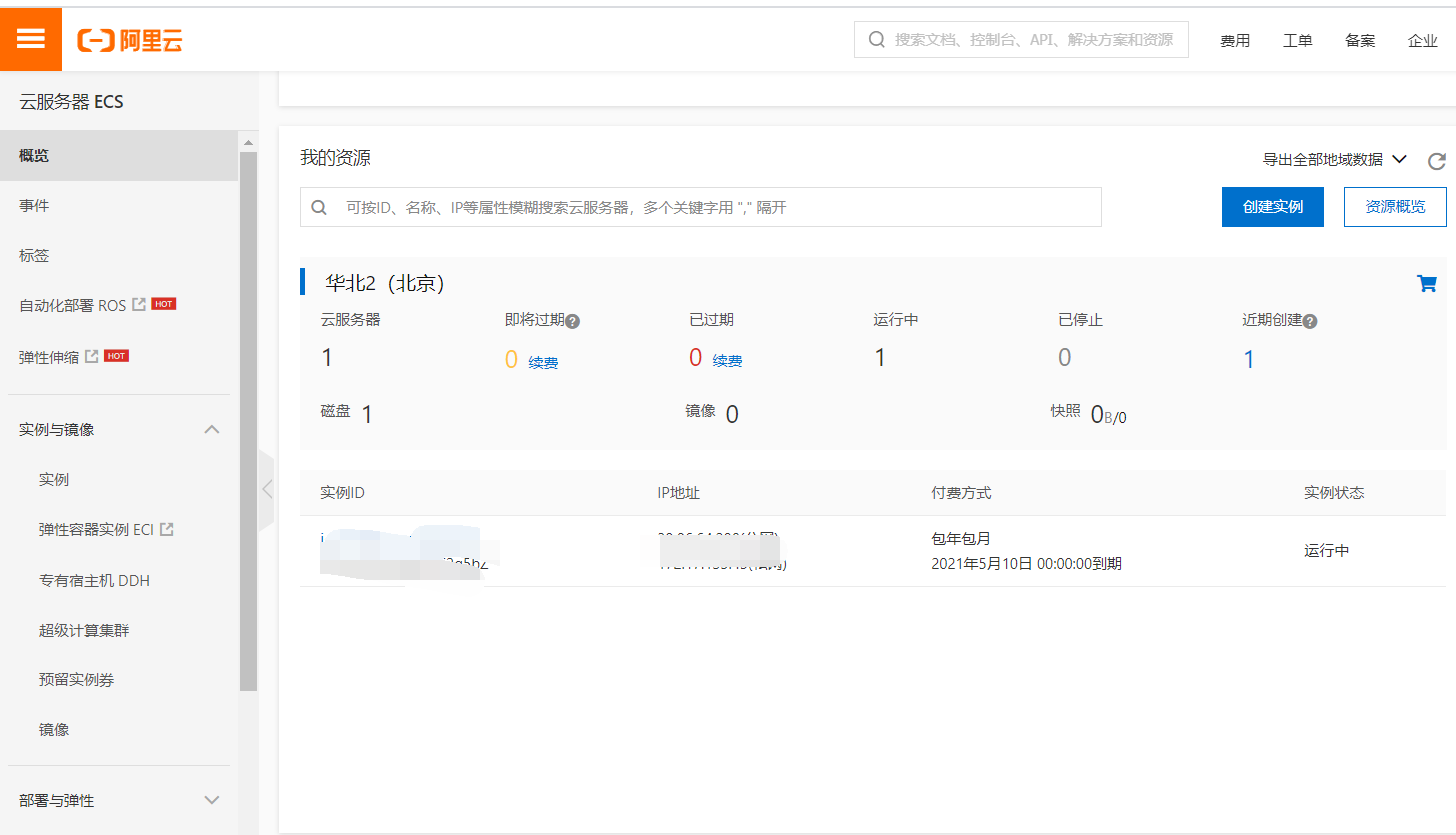This screenshot has width=1456, height=835.
Task: Open the 近期创建 help tooltip icon
Action: [1309, 320]
